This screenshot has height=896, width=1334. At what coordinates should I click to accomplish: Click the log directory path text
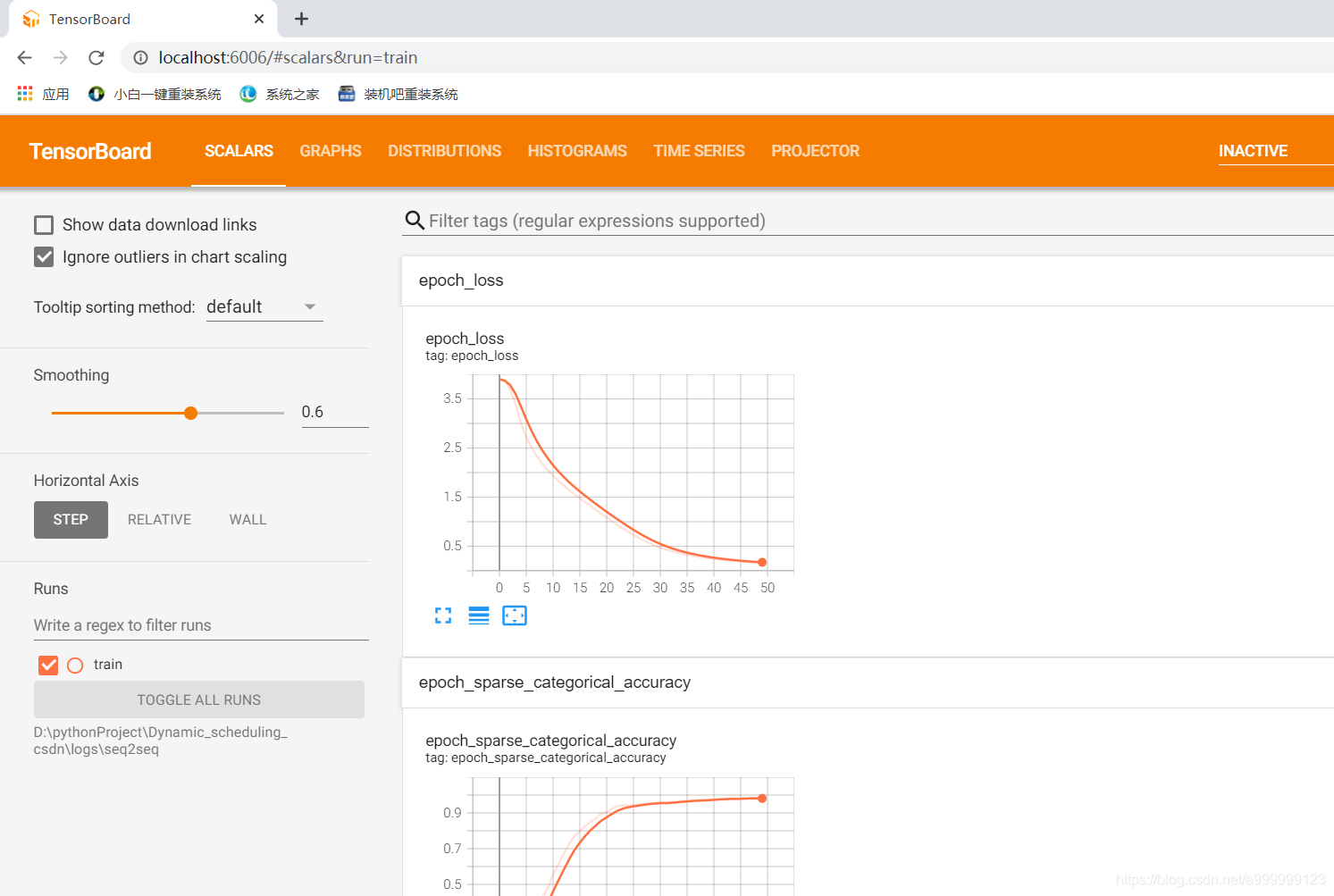[x=161, y=741]
